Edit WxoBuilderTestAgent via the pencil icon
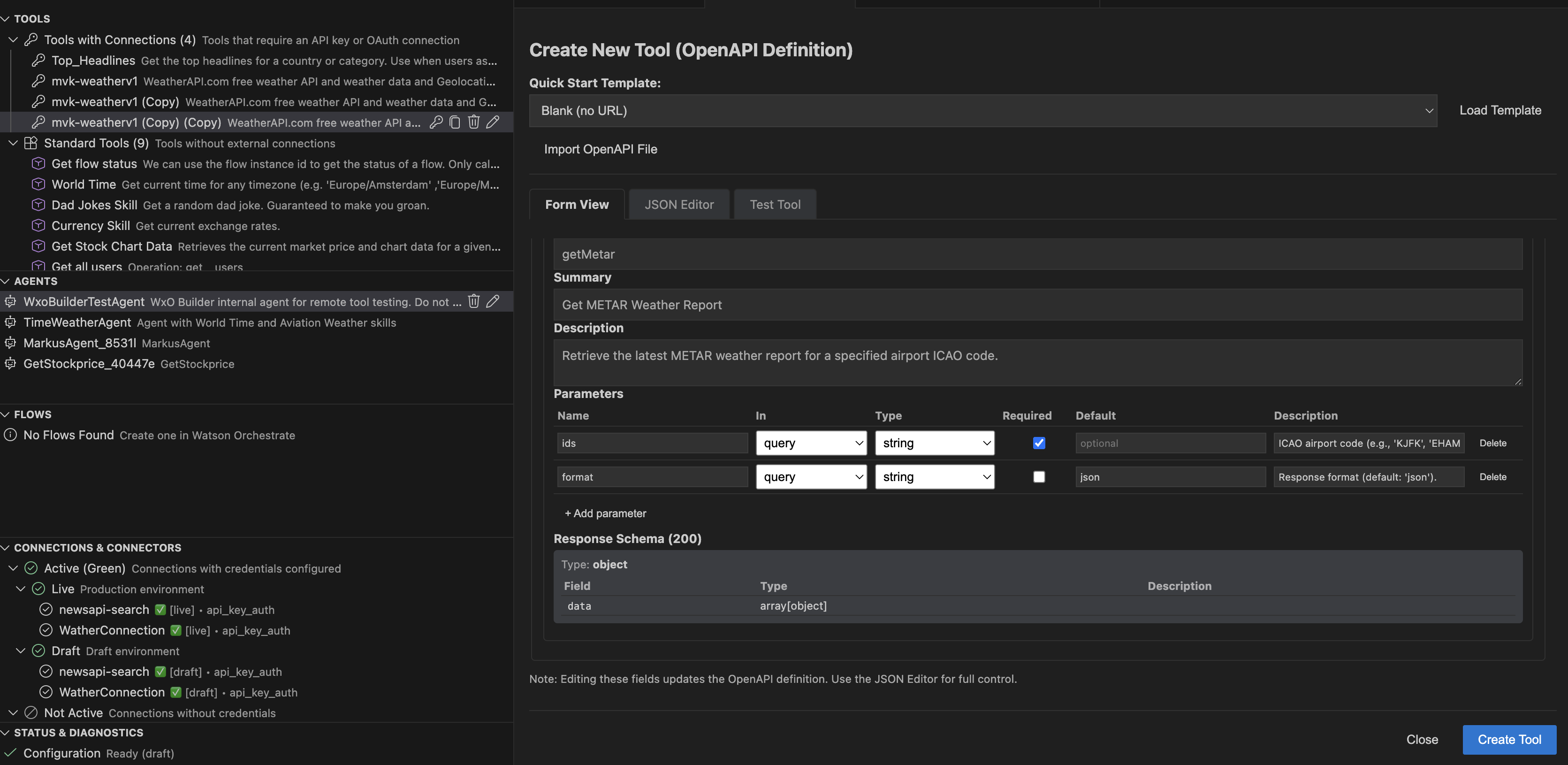 (x=493, y=301)
